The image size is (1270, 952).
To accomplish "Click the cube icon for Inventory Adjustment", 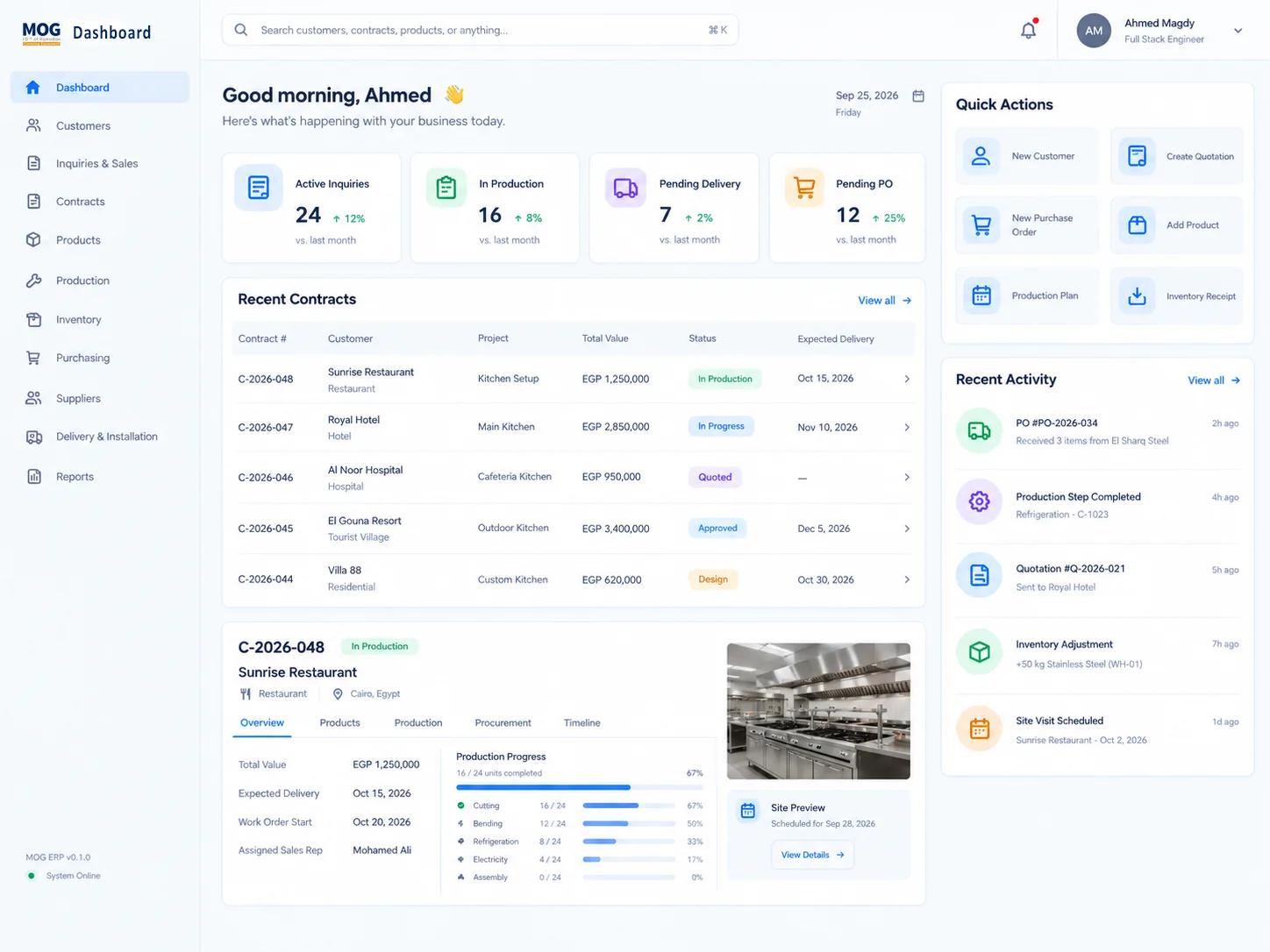I will [979, 652].
